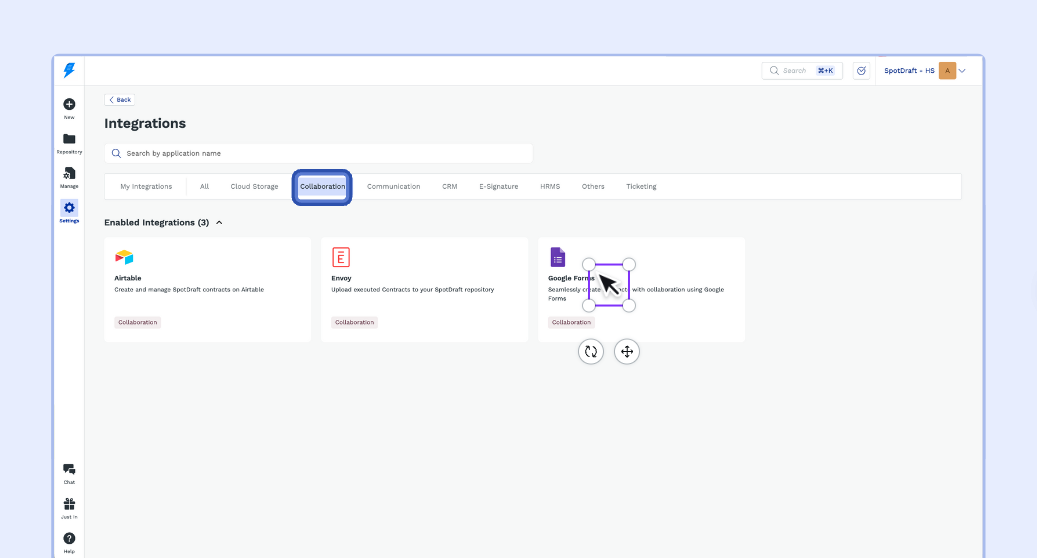Click the Collaboration tag on Airtable card
Screen dimensions: 1037x558
[138, 323]
